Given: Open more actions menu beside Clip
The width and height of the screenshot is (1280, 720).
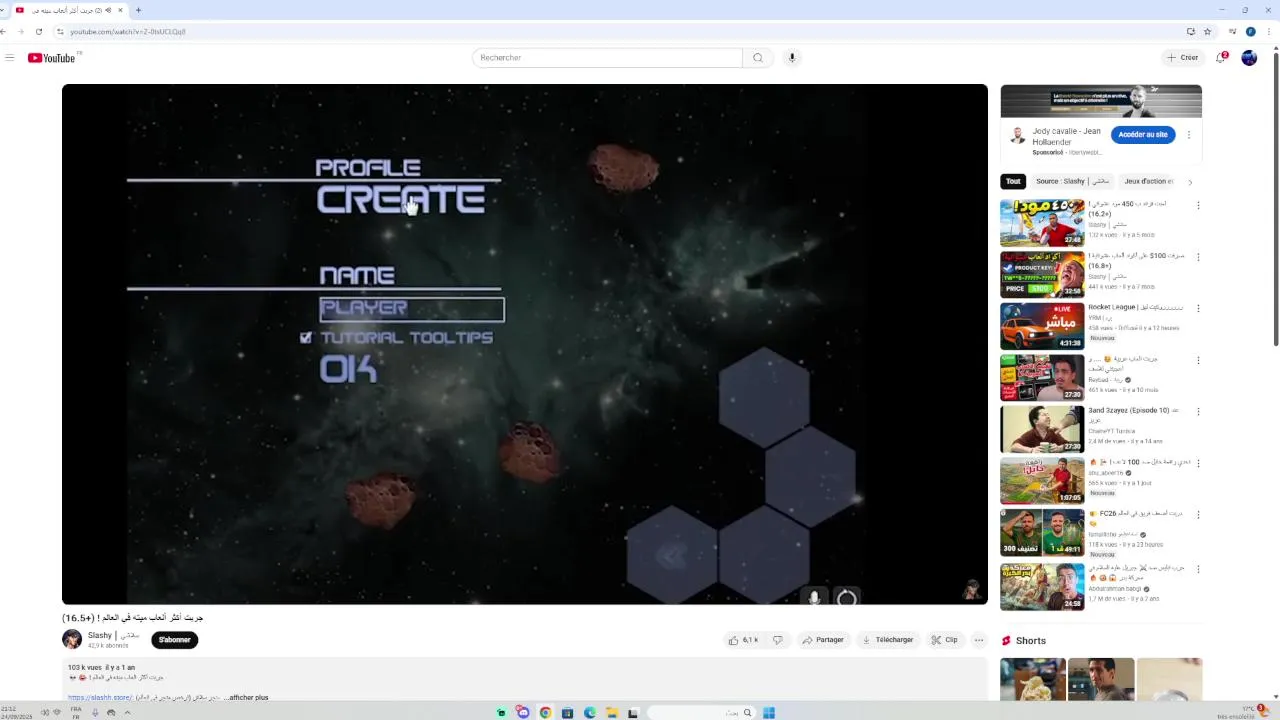Looking at the screenshot, I should coord(979,640).
